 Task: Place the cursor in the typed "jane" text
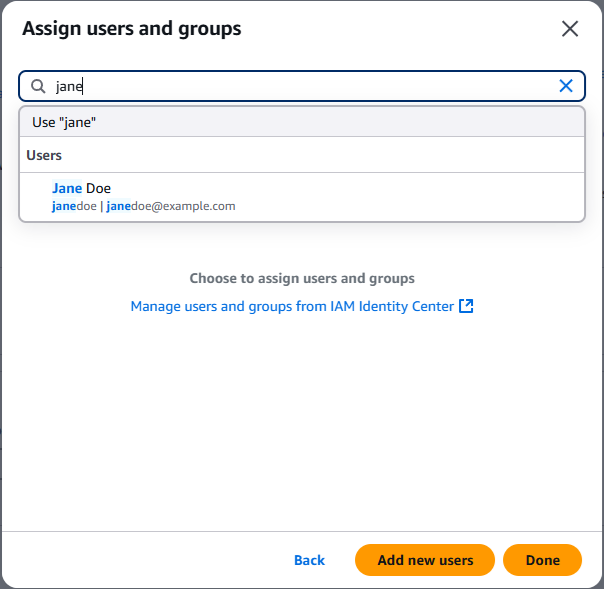(x=69, y=87)
